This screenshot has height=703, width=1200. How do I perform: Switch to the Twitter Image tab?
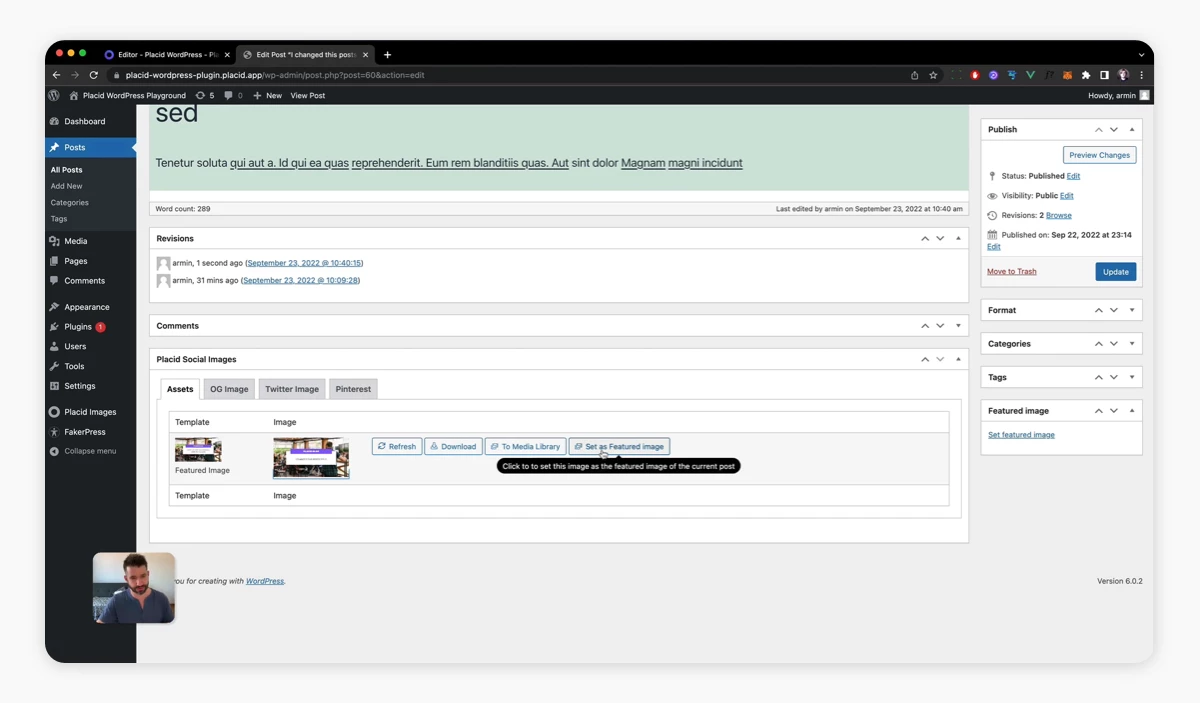point(292,389)
